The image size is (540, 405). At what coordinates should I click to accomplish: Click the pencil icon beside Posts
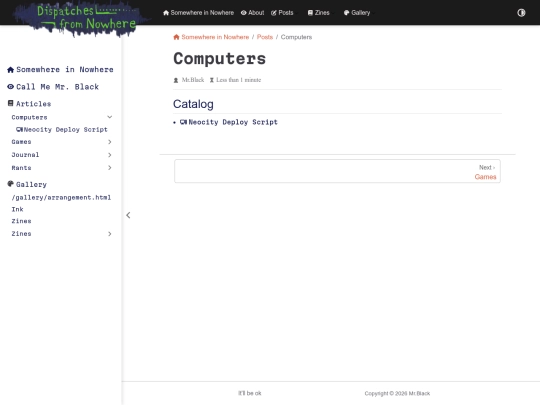(274, 13)
